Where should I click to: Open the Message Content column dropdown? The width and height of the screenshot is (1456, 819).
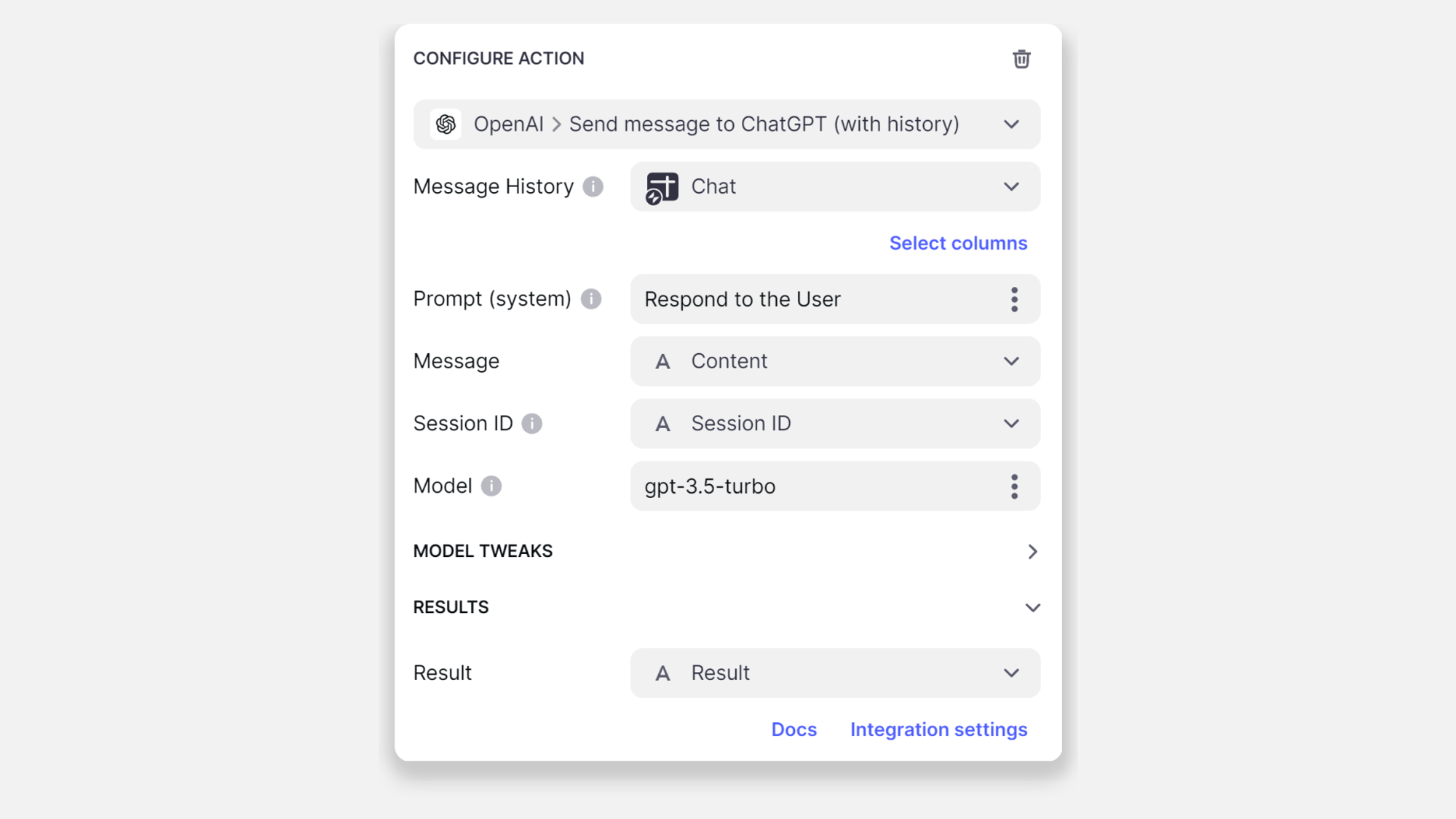pos(1011,361)
